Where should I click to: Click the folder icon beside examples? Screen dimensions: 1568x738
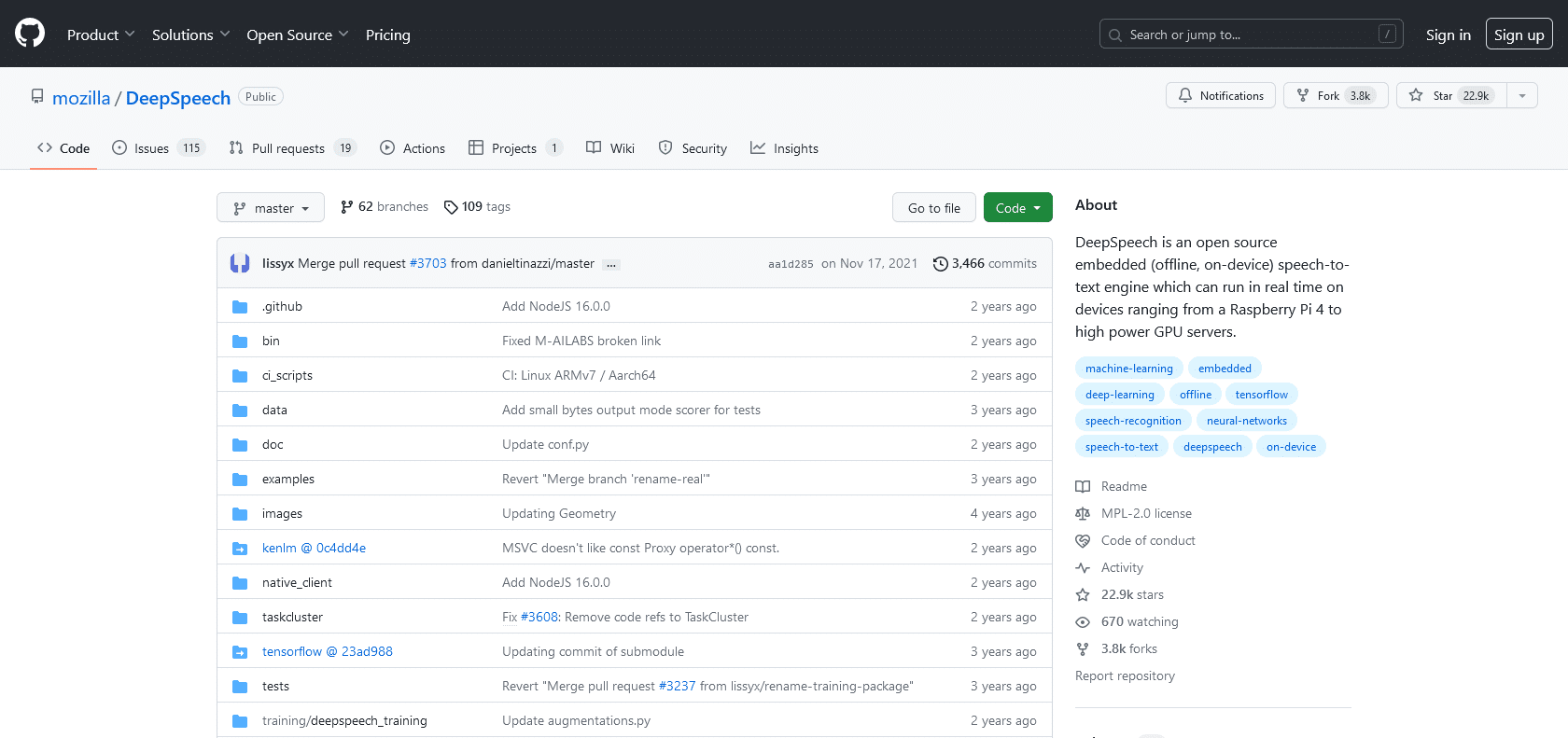240,480
